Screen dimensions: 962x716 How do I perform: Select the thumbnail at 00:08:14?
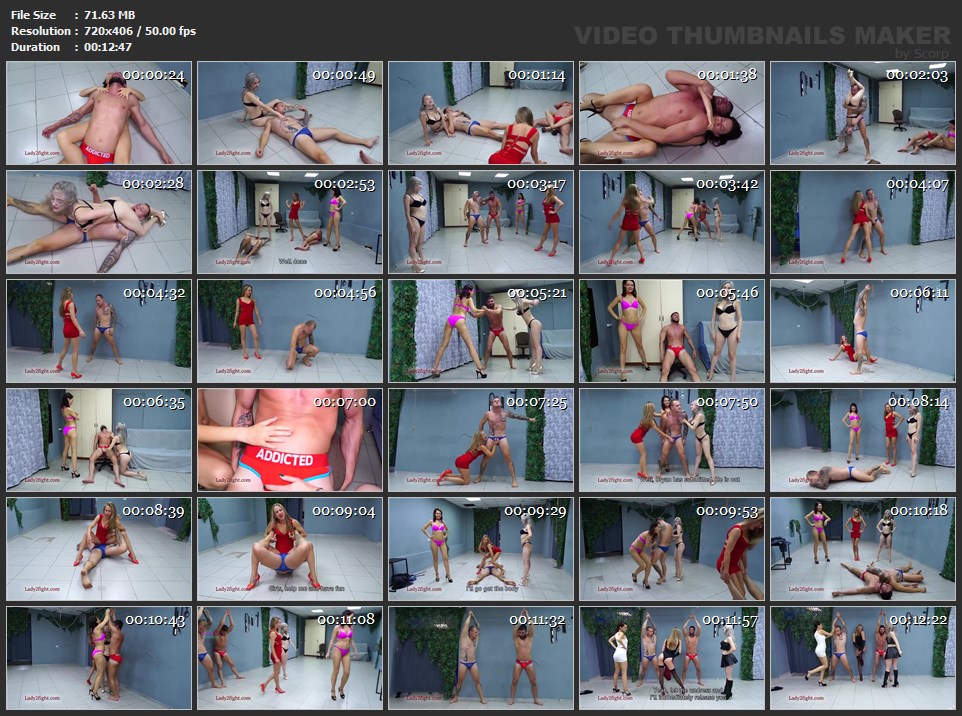[x=862, y=440]
